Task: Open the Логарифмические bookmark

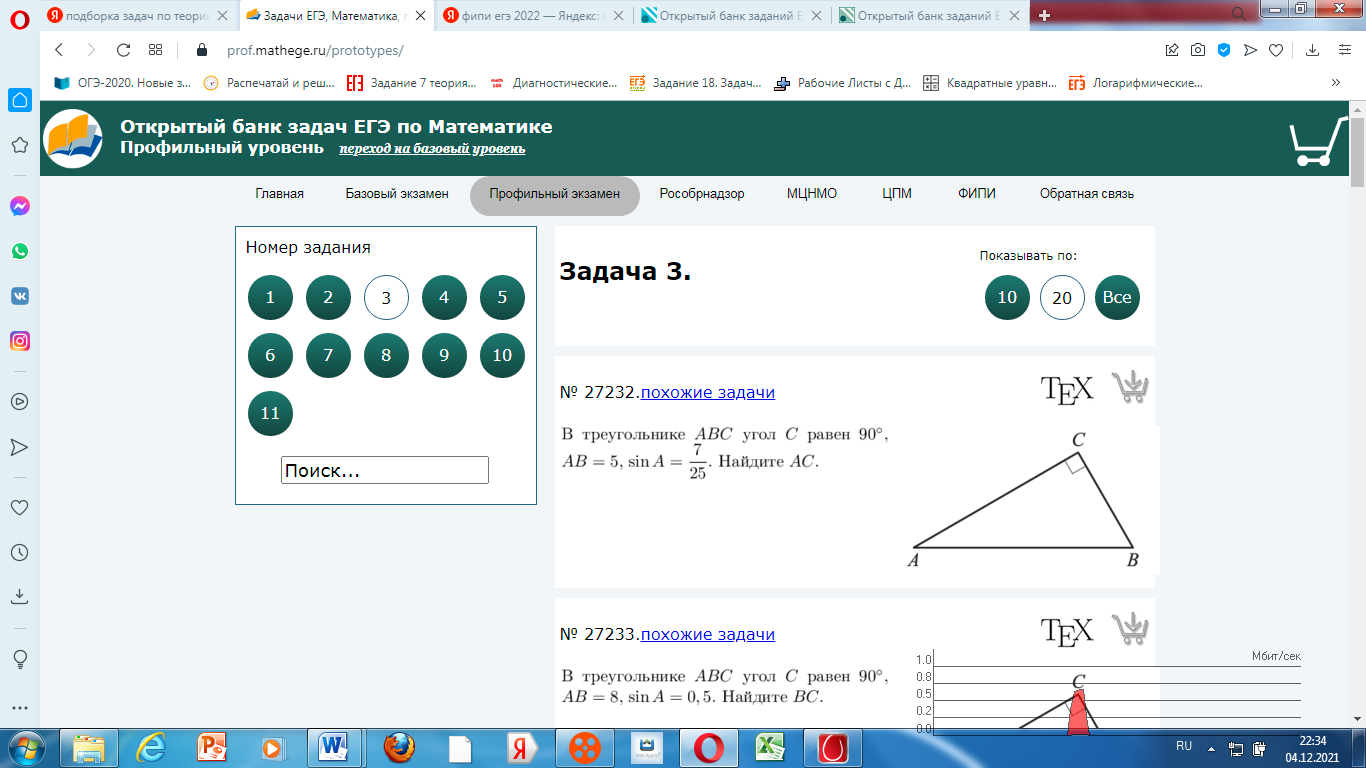Action: pos(1135,83)
